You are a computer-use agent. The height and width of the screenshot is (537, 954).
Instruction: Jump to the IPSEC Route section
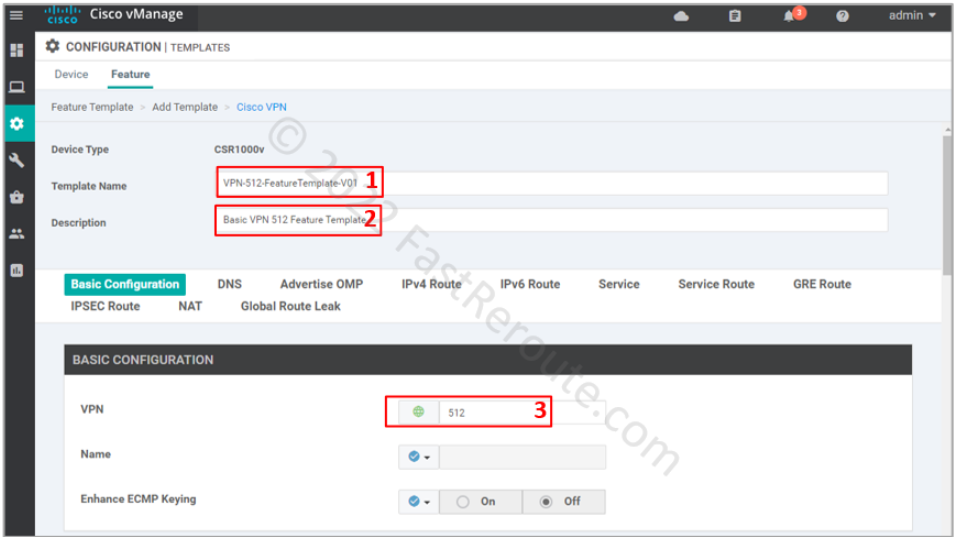(x=105, y=306)
